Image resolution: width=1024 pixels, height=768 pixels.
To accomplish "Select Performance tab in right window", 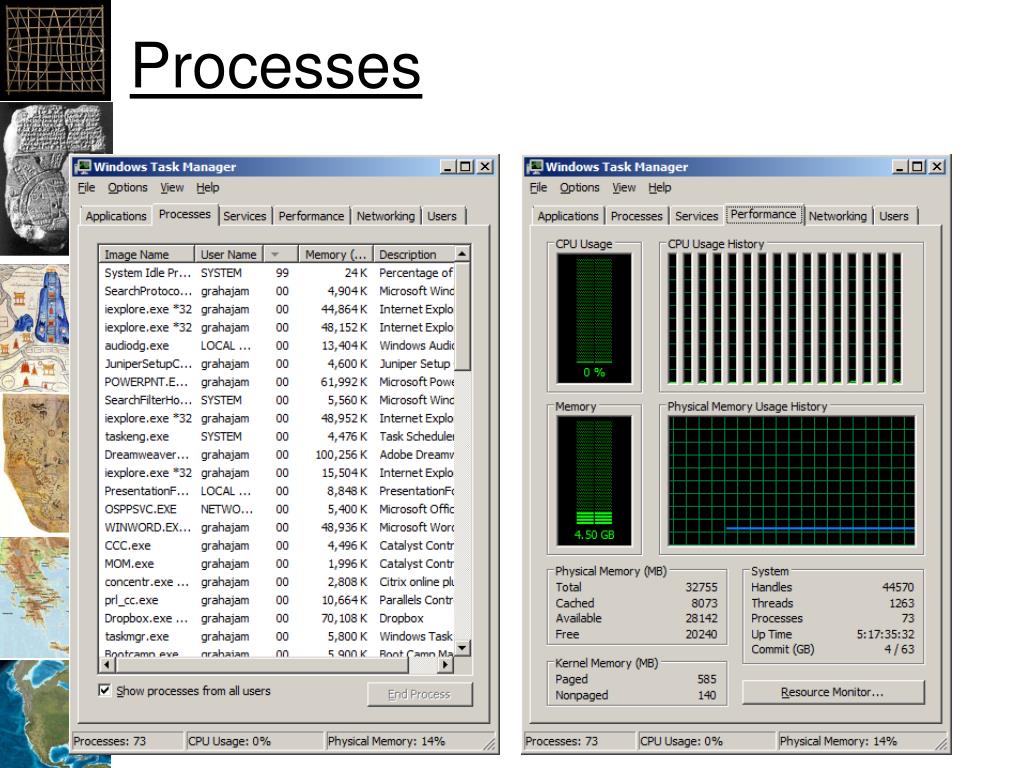I will click(x=763, y=214).
